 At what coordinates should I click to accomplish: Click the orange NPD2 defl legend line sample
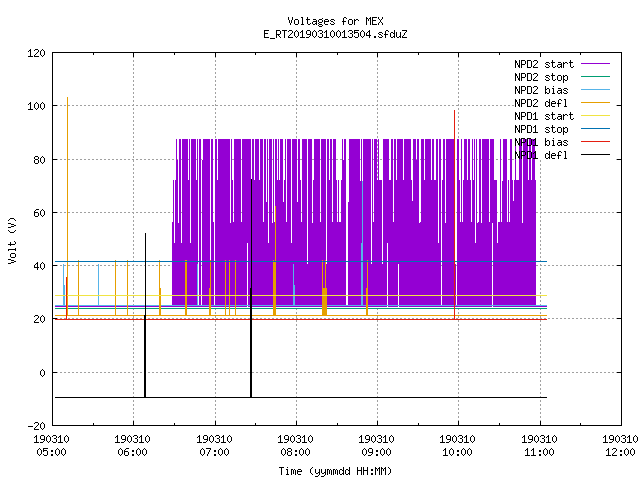coord(596,102)
